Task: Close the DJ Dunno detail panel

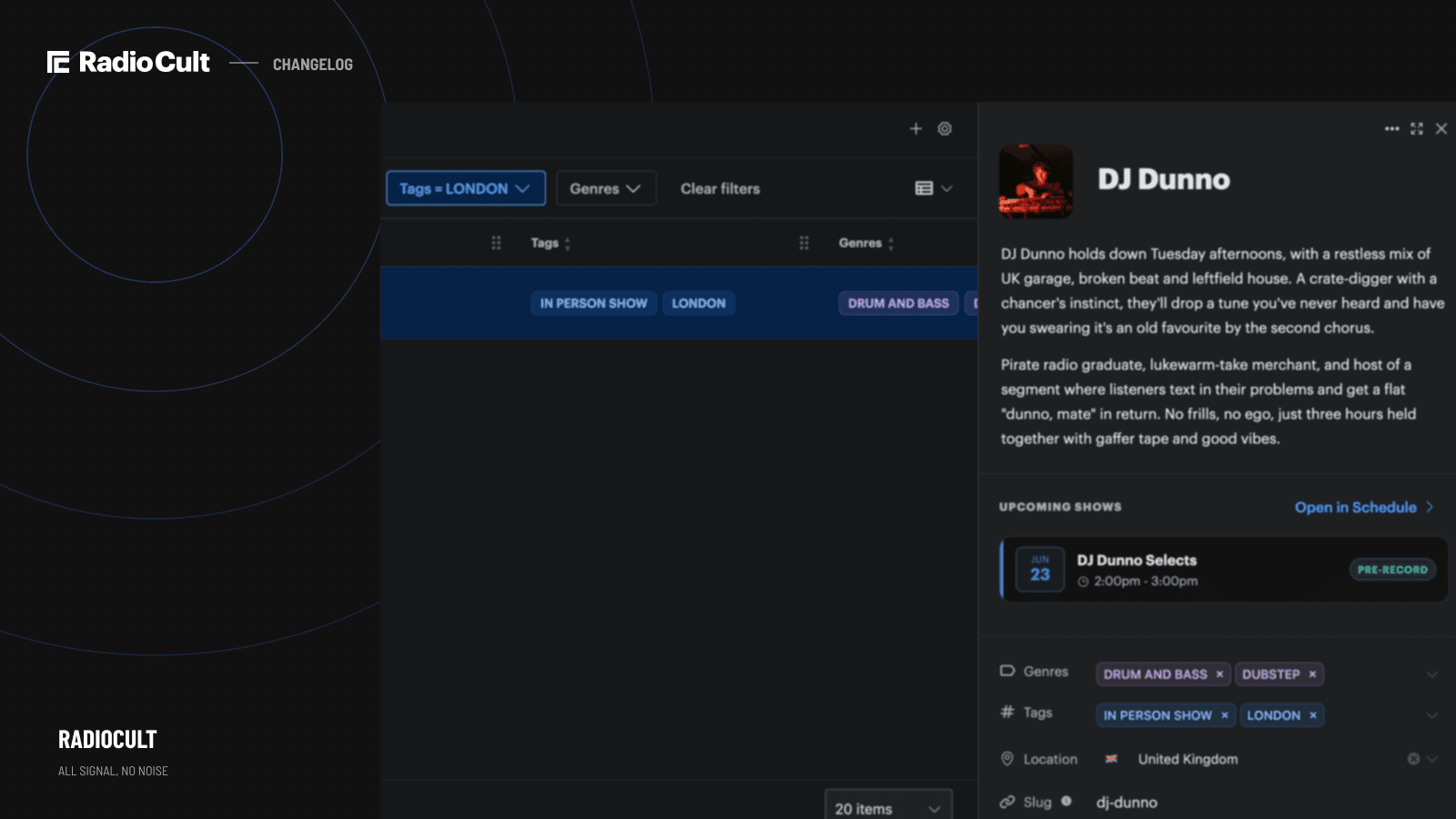Action: (x=1441, y=128)
